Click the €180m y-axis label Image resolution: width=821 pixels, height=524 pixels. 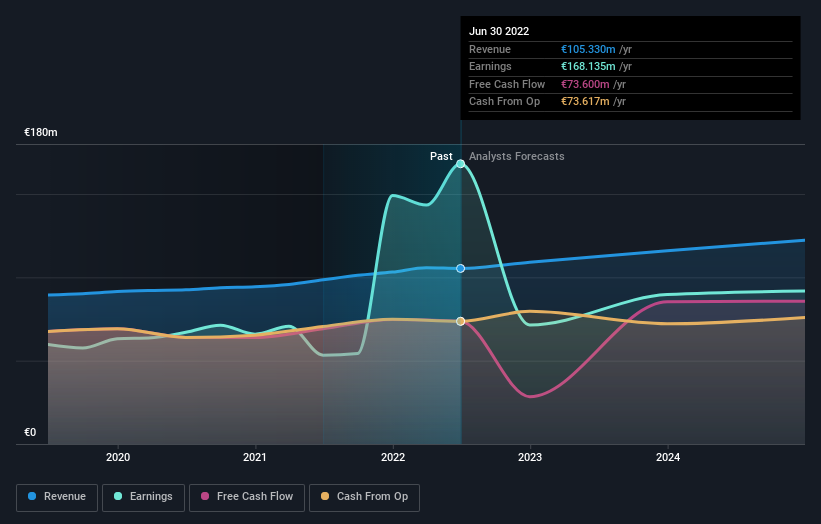[x=41, y=132]
